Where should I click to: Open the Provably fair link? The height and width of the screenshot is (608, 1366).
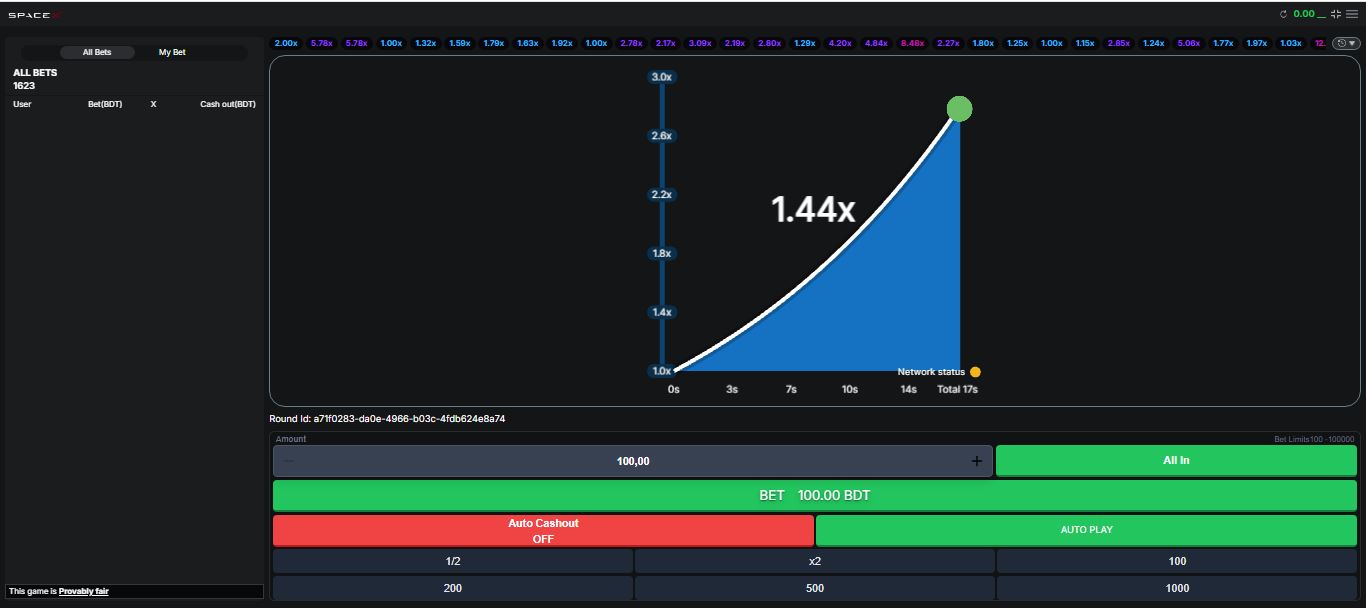[x=83, y=591]
